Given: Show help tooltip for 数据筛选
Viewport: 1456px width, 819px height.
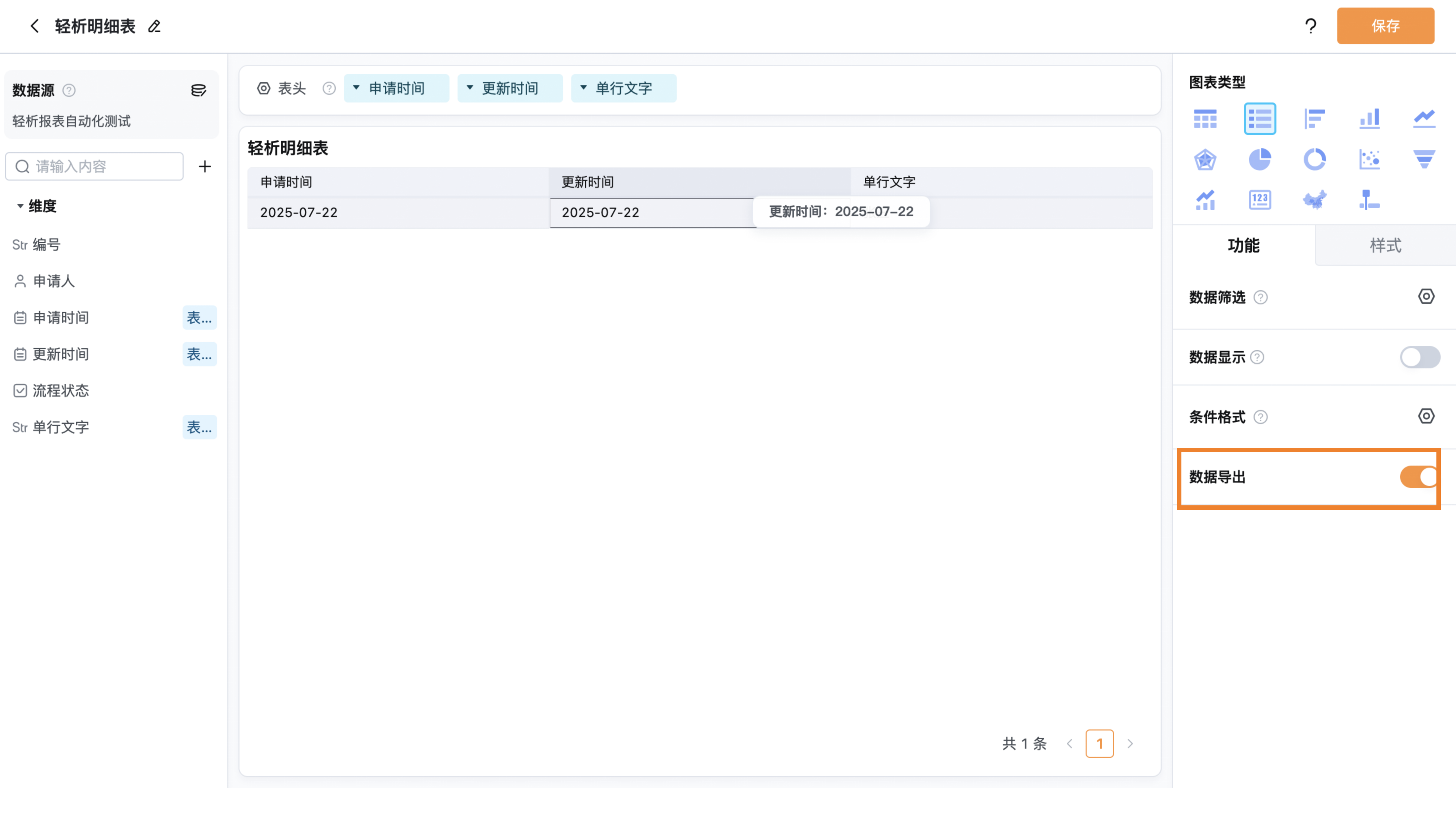Looking at the screenshot, I should 1260,297.
